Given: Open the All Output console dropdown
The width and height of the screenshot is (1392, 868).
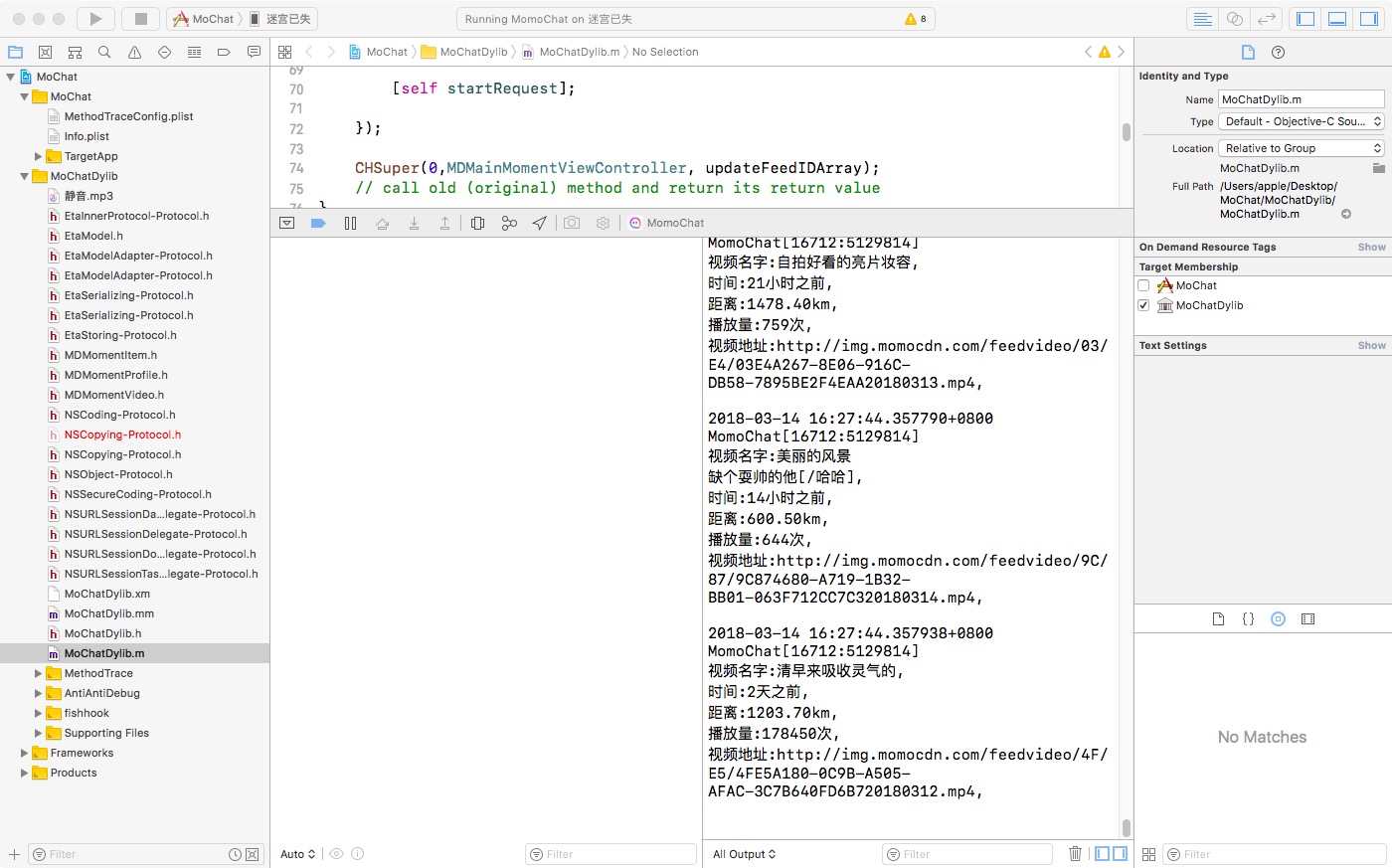Looking at the screenshot, I should click(x=745, y=854).
